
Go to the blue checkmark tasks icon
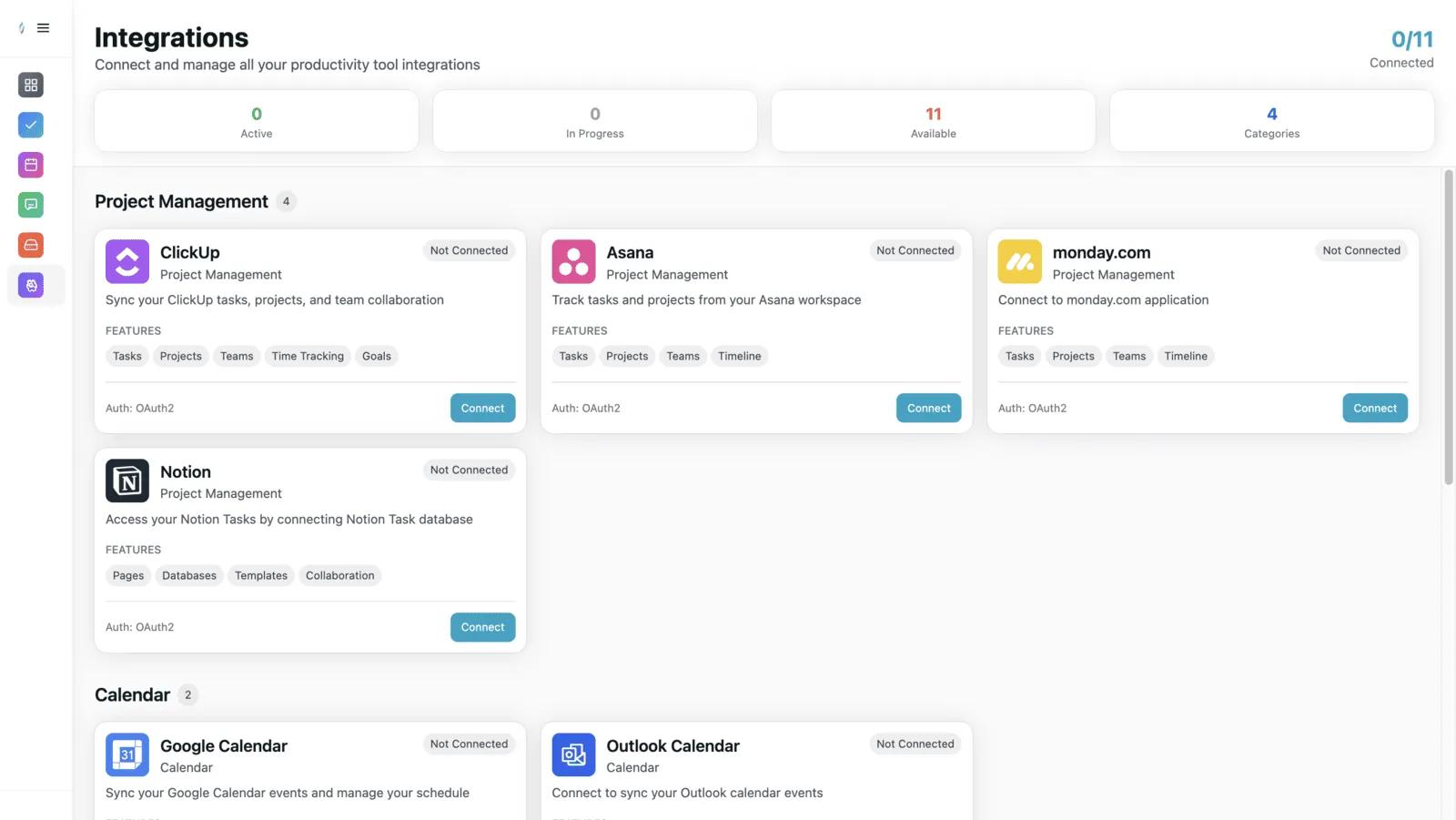coord(31,125)
